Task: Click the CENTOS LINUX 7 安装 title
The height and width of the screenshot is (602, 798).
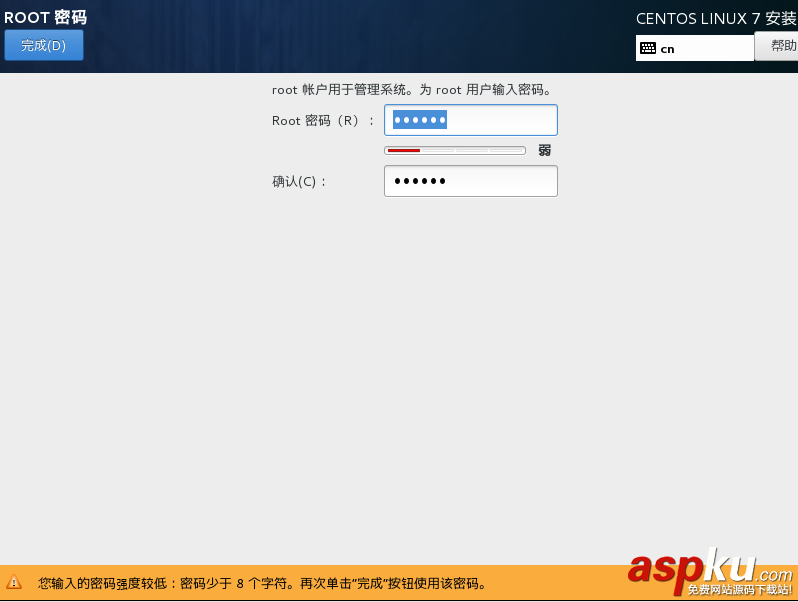Action: click(716, 19)
